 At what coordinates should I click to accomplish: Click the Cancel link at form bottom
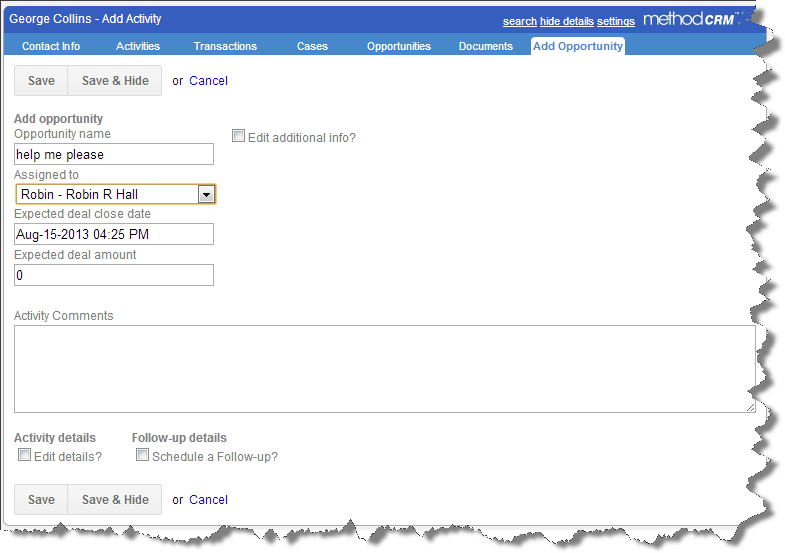coord(208,499)
